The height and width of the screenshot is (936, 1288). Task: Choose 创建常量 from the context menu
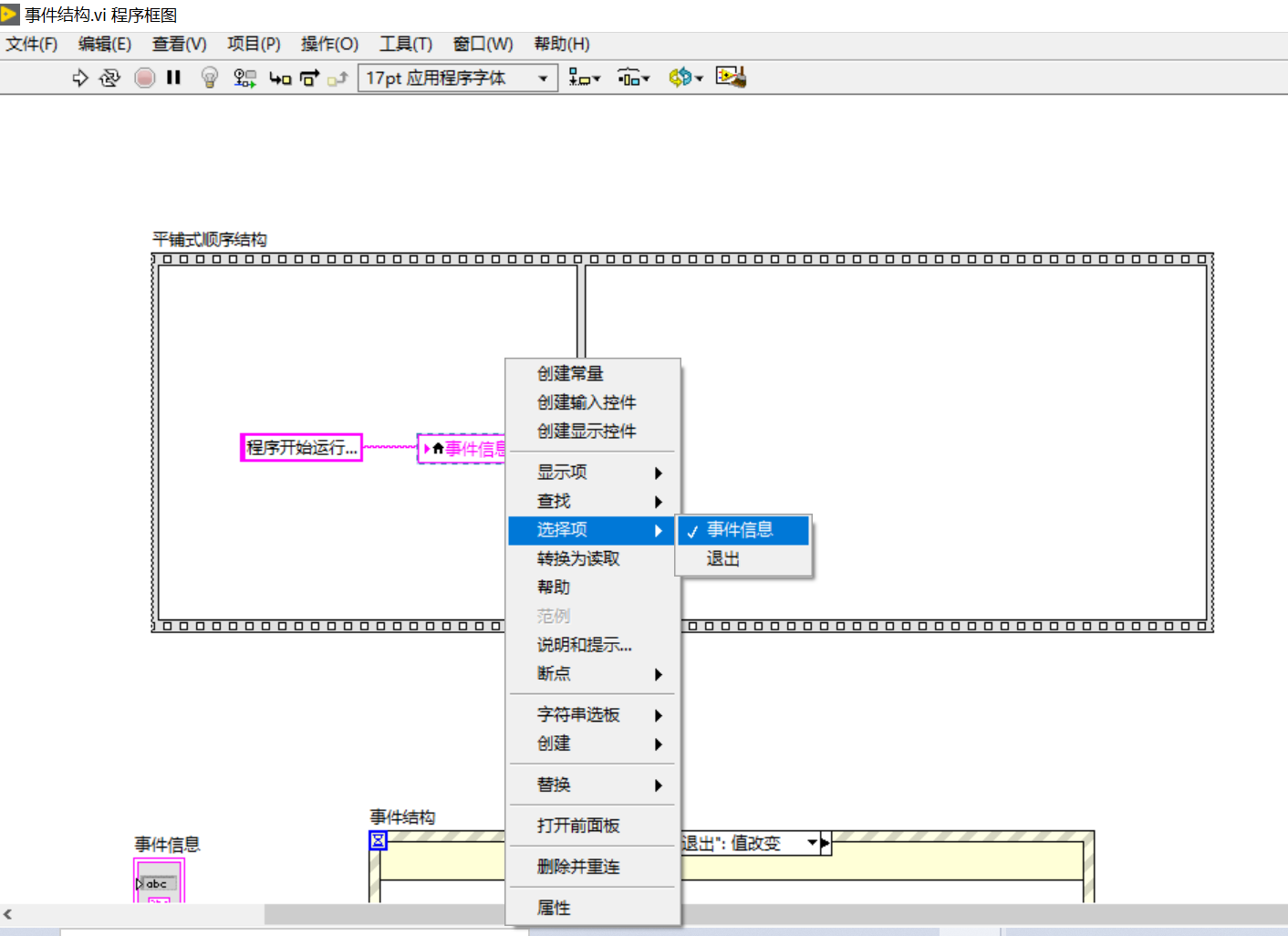[x=593, y=373]
